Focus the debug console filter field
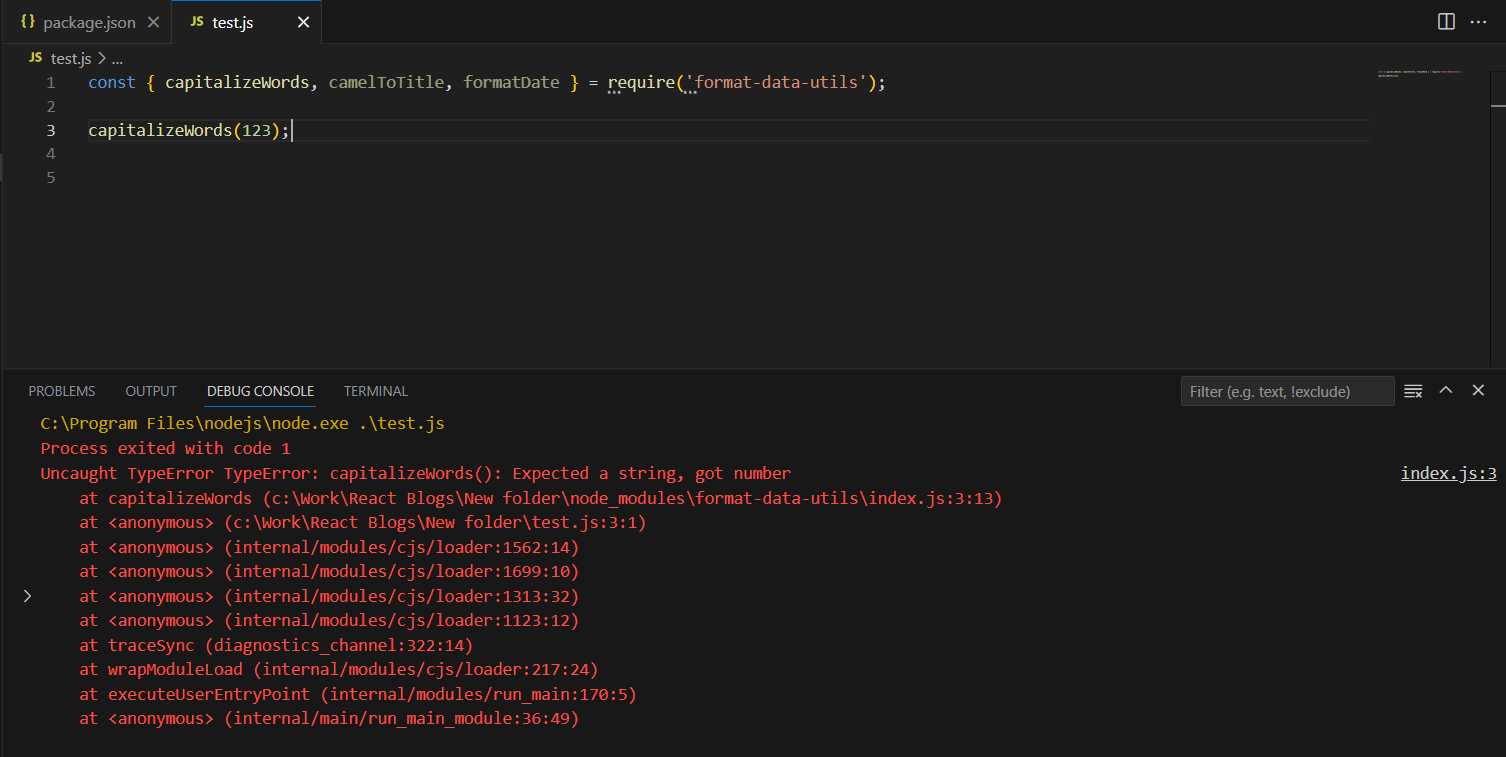This screenshot has width=1506, height=757. (1287, 391)
